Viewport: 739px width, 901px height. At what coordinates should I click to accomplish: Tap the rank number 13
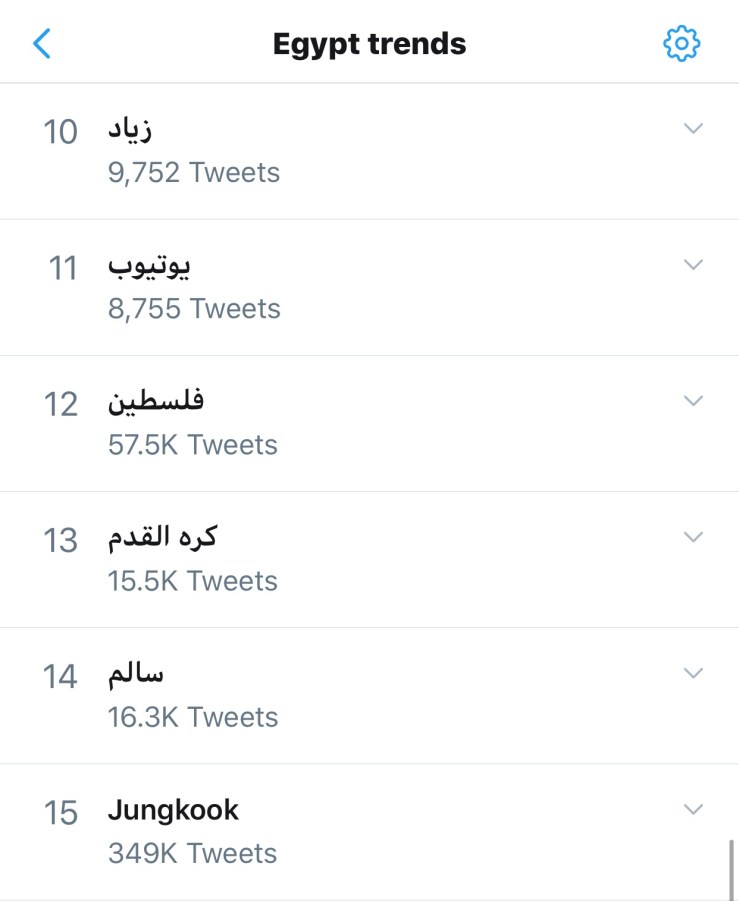tap(61, 540)
